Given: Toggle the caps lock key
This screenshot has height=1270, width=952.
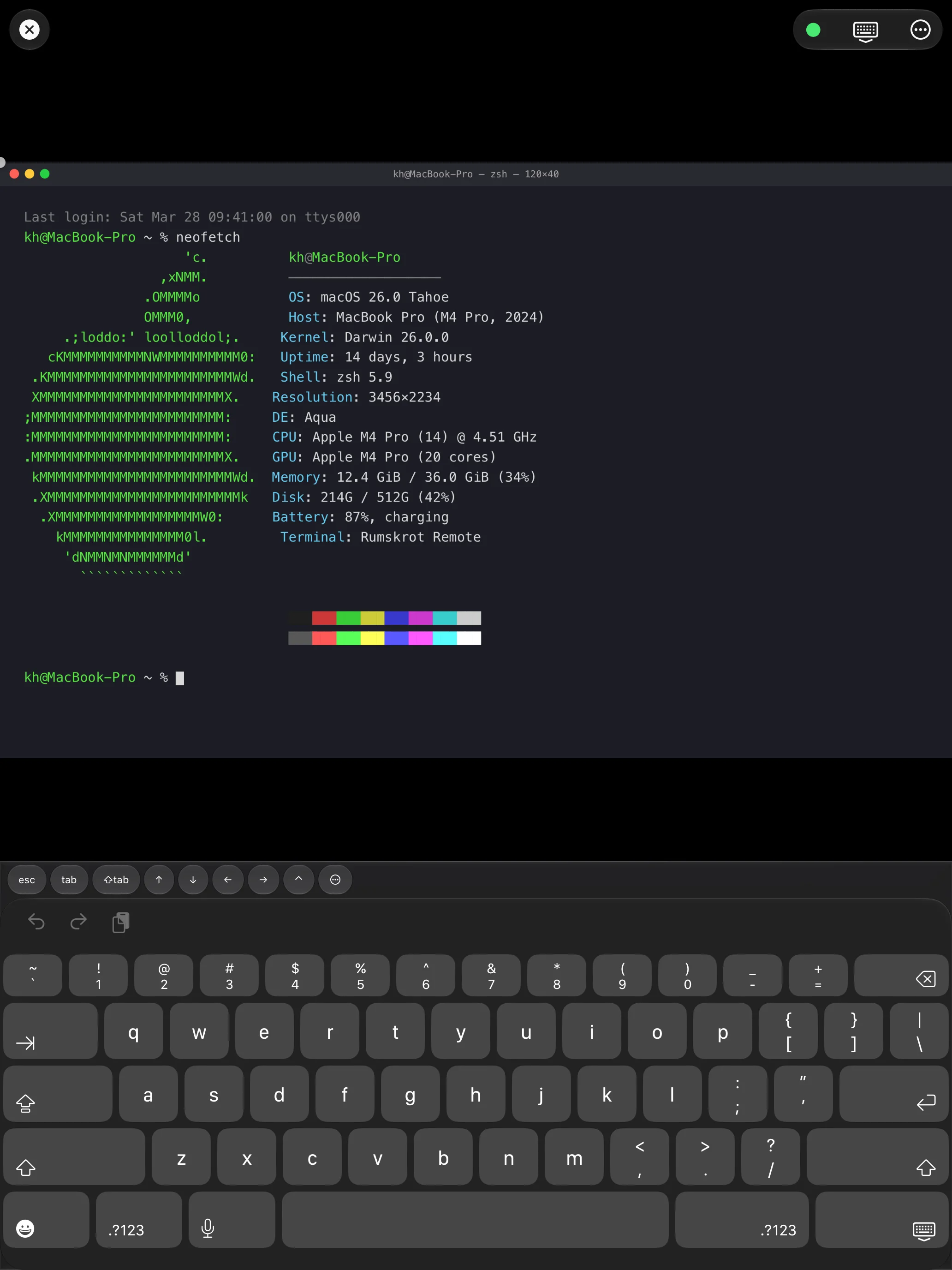Looking at the screenshot, I should click(57, 1094).
